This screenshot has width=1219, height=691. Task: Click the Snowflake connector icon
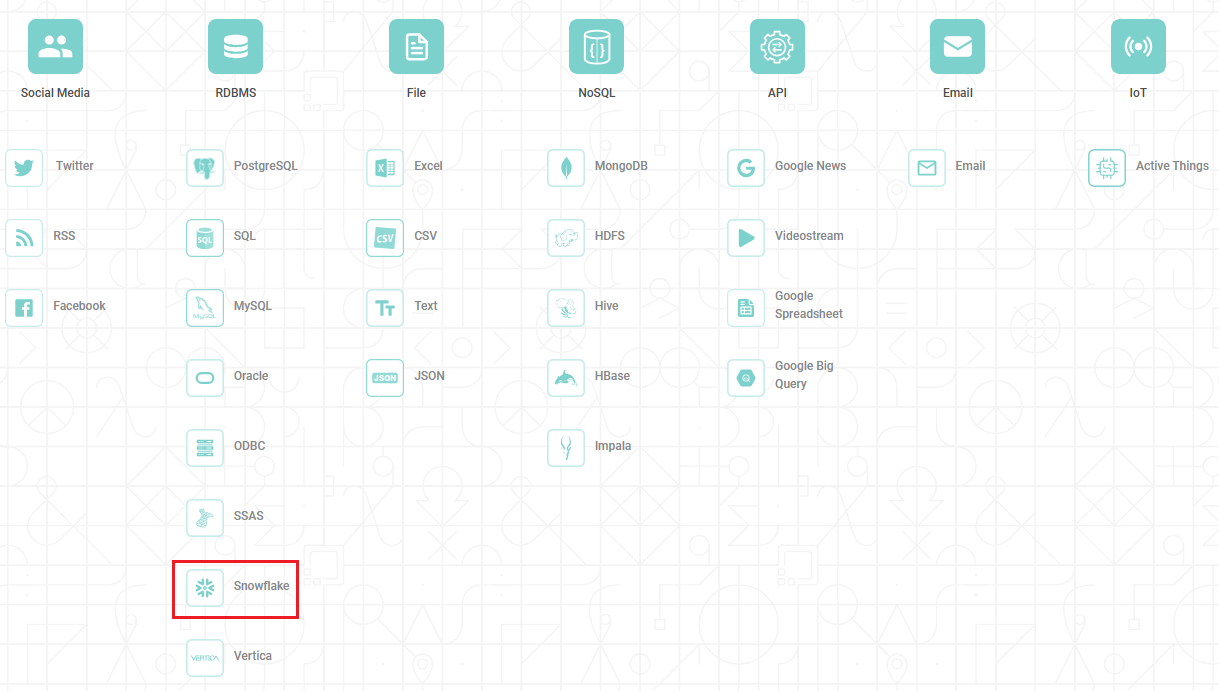[205, 587]
